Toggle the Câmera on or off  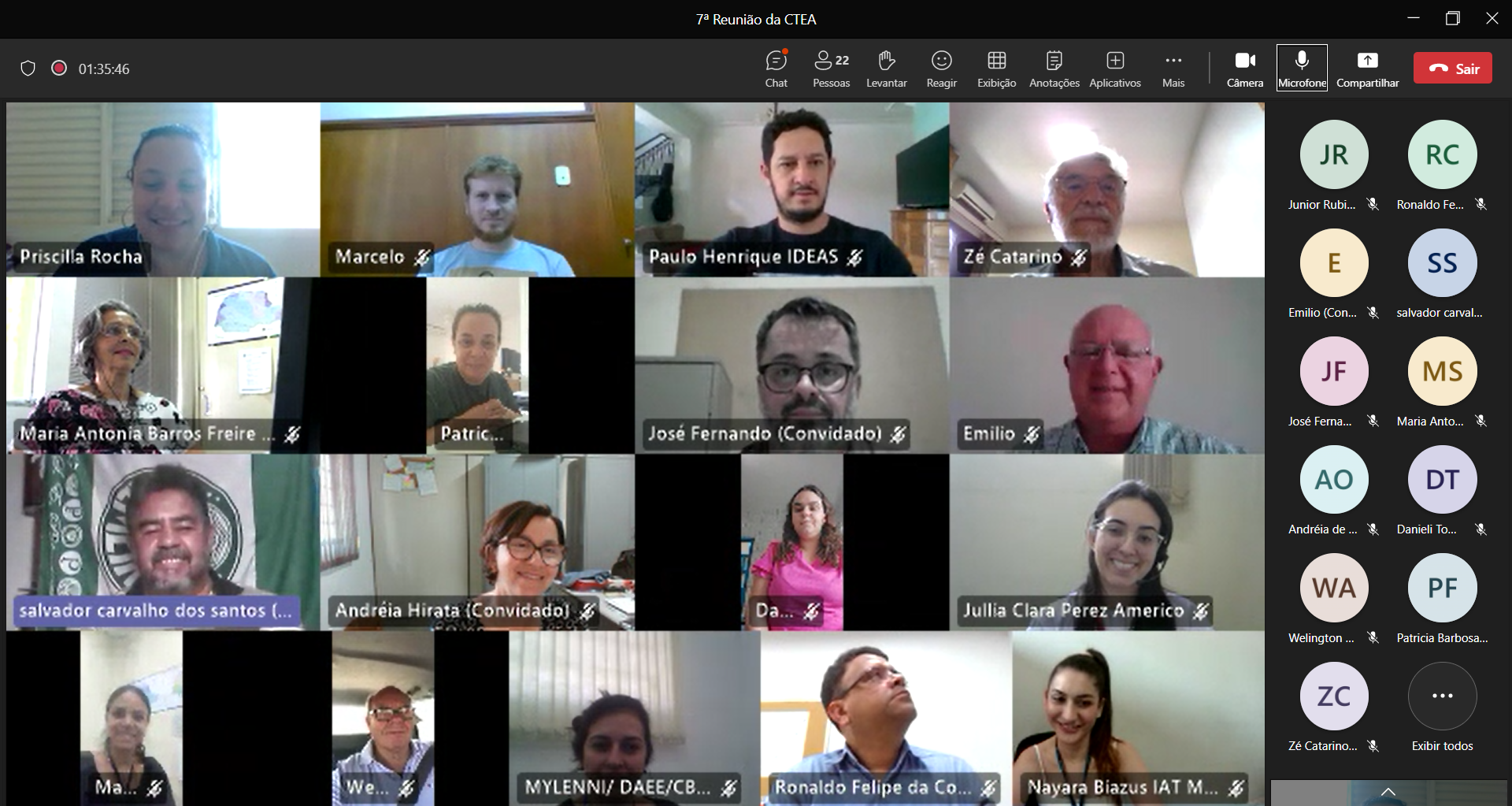click(x=1245, y=69)
